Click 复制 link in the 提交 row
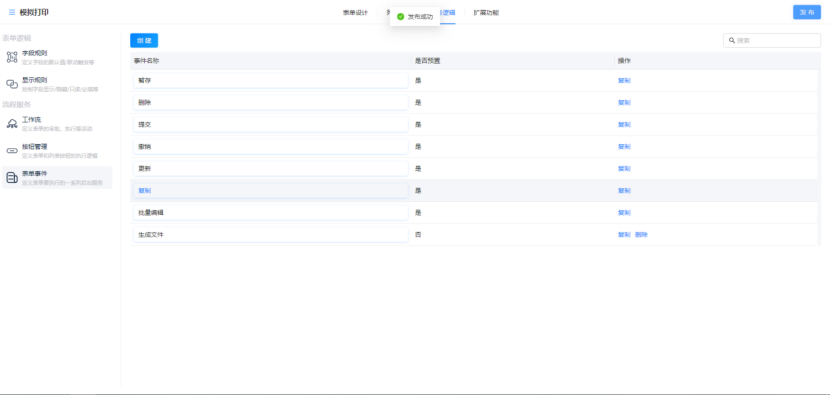The width and height of the screenshot is (830, 395). point(624,124)
